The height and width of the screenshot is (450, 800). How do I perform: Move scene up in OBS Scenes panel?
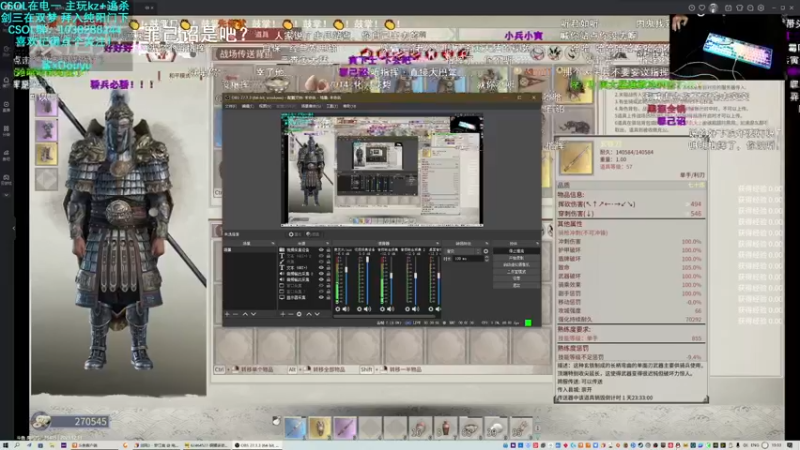[245, 314]
